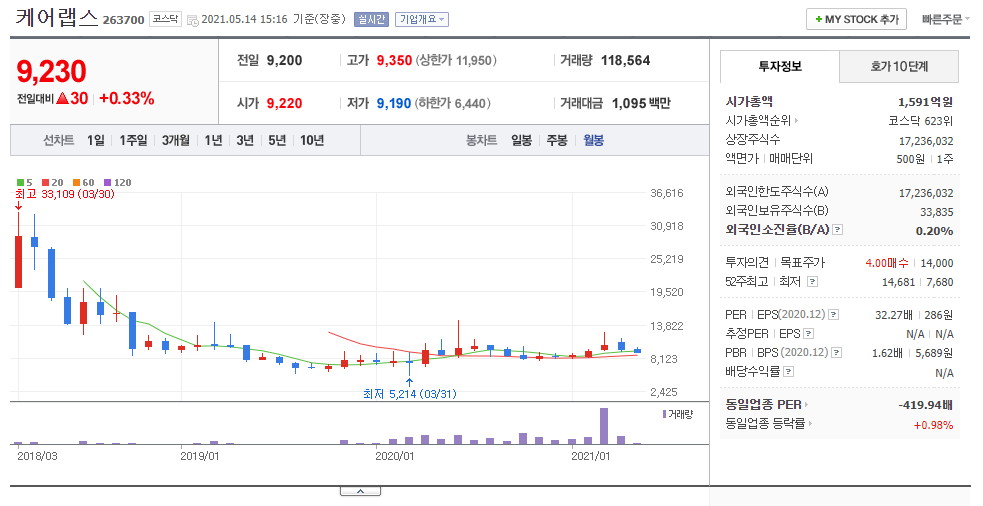Select the 주봉 candlestick chart
Image resolution: width=983 pixels, height=506 pixels.
(557, 140)
